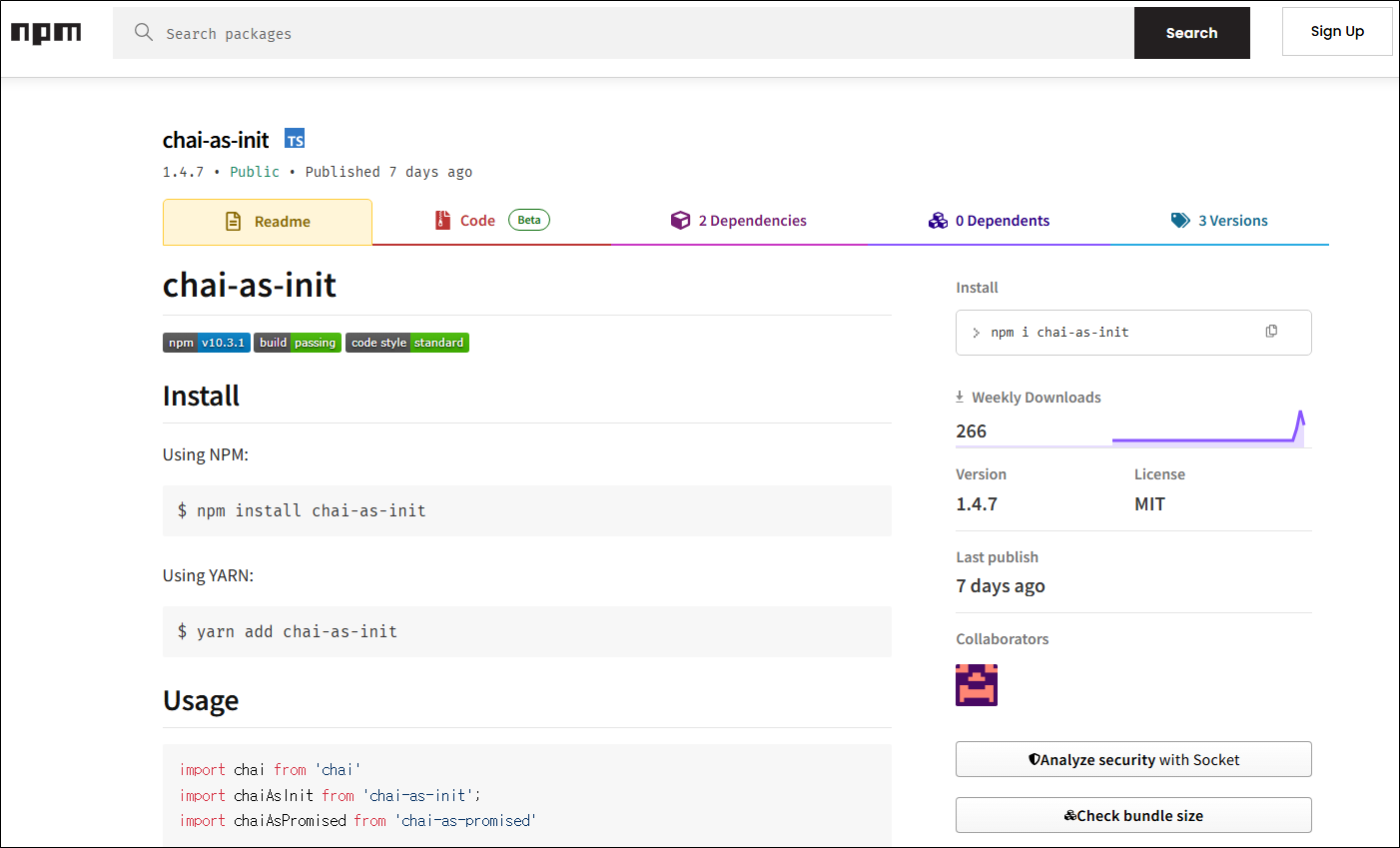
Task: Click the MIT license value
Action: (1149, 504)
